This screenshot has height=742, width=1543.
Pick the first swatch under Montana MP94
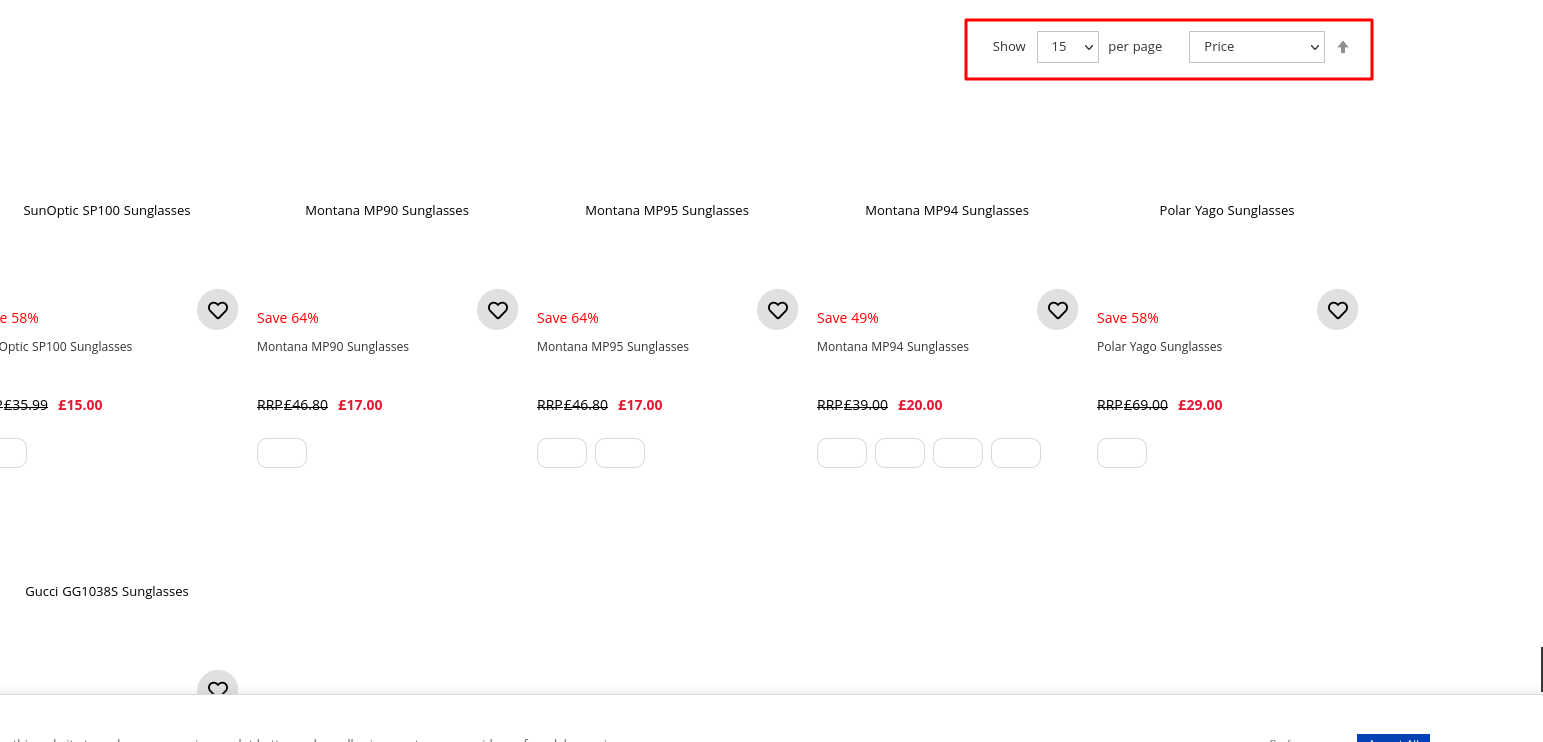click(x=842, y=453)
